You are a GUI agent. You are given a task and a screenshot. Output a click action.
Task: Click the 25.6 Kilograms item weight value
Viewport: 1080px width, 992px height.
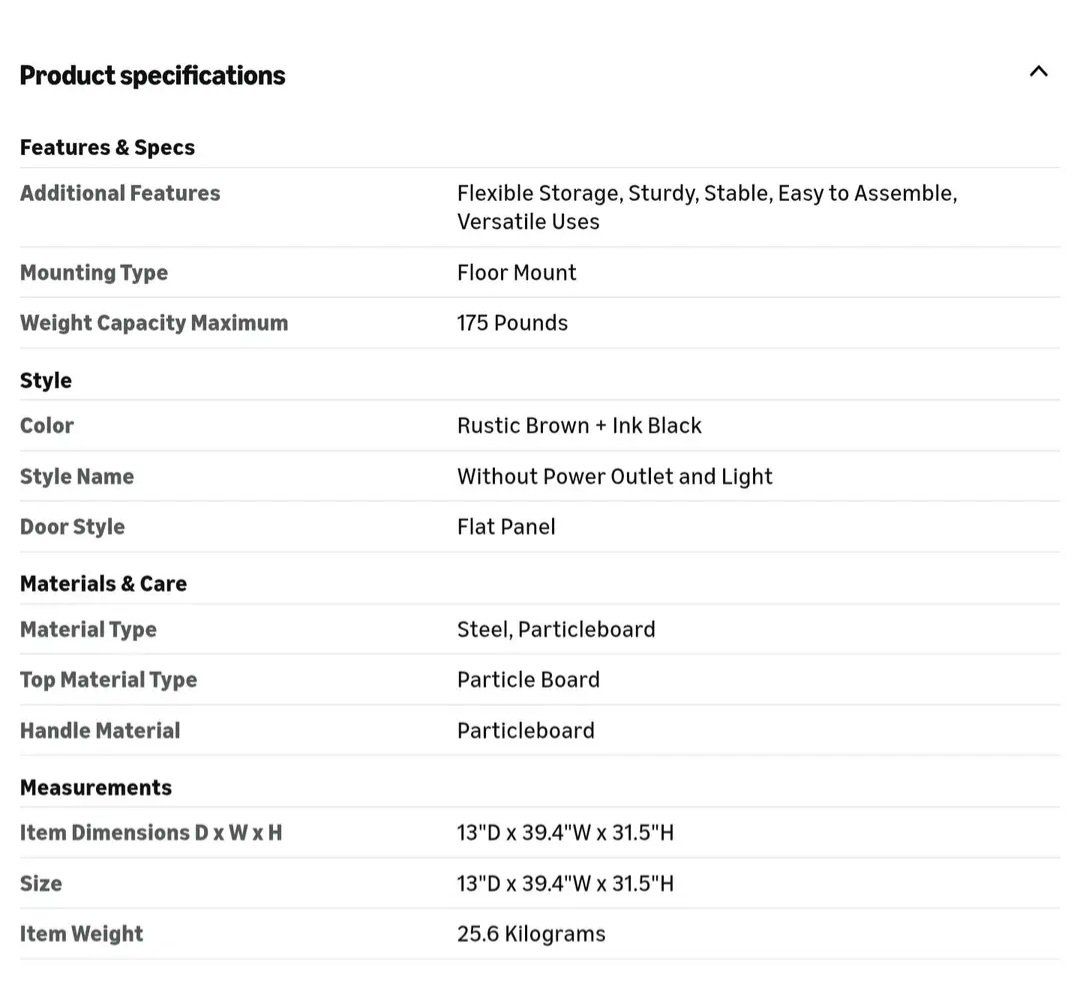[531, 934]
